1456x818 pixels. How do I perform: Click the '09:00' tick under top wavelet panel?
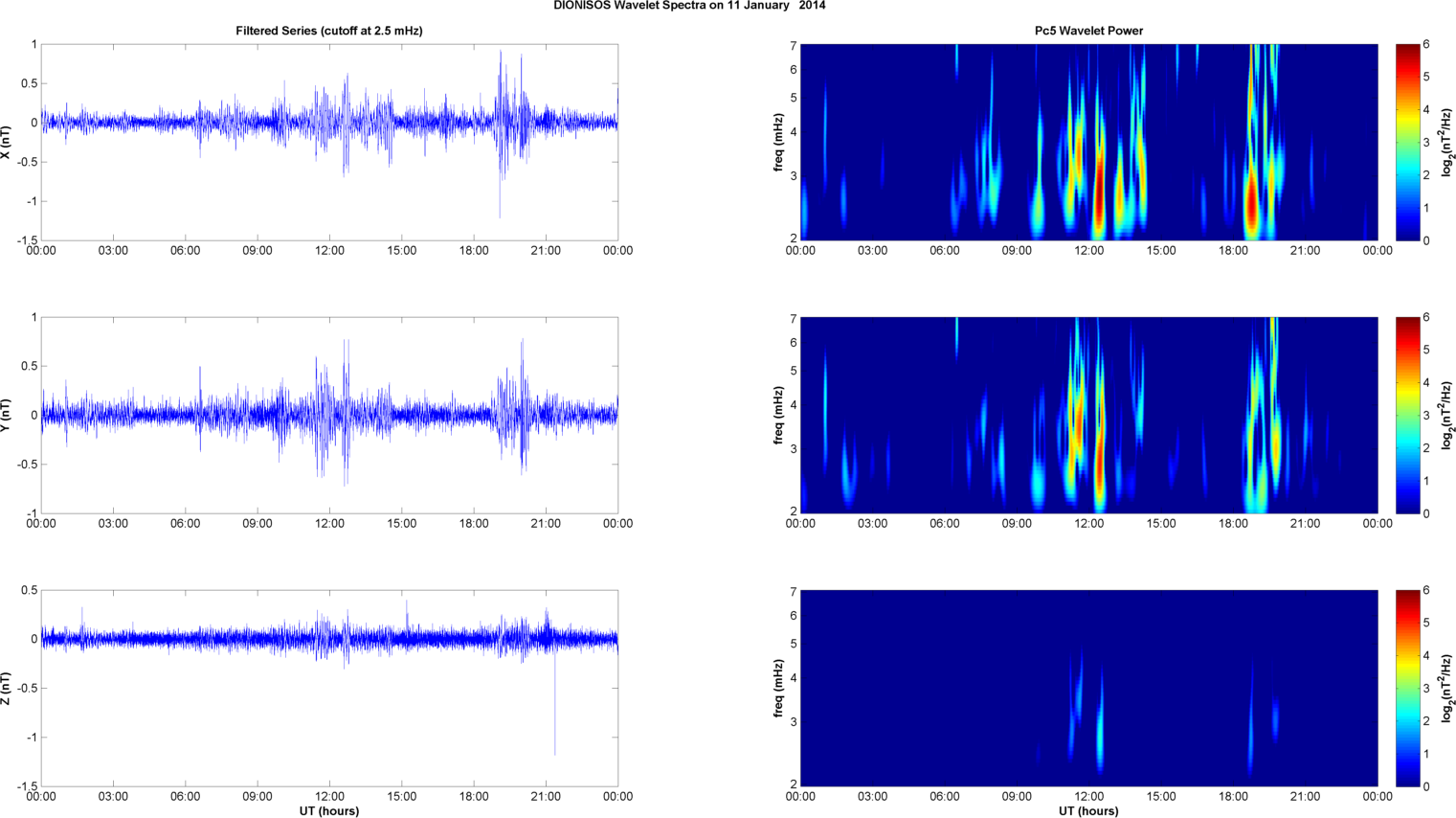point(1017,251)
